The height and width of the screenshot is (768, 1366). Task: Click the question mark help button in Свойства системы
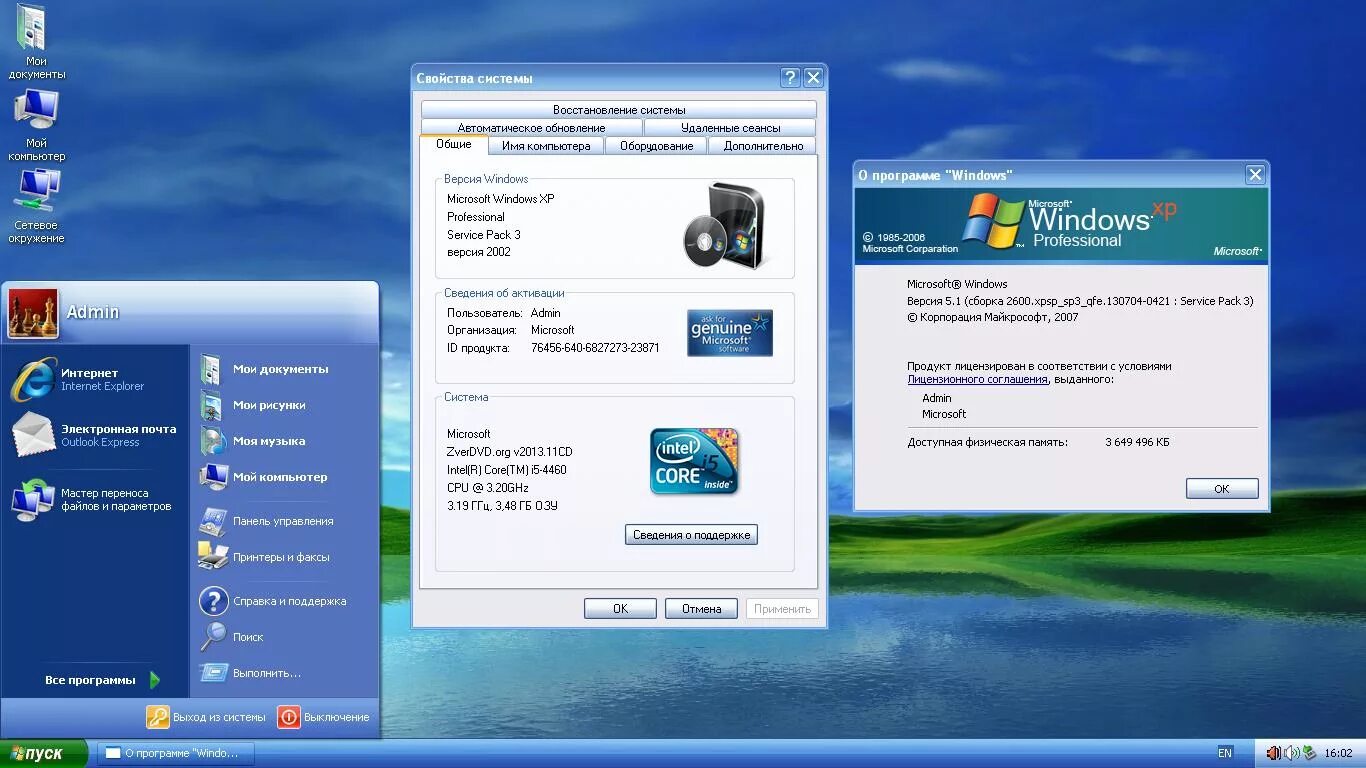pos(790,78)
